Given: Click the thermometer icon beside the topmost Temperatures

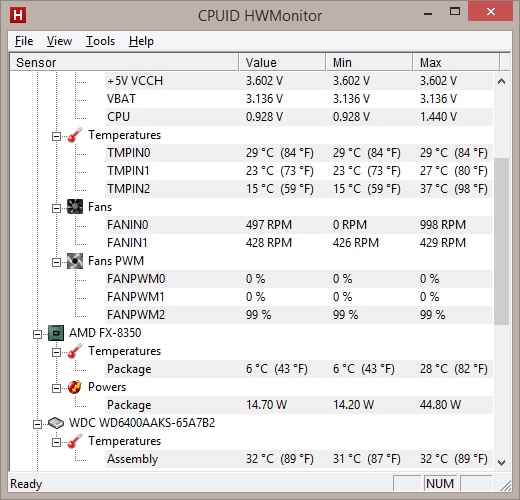Looking at the screenshot, I should point(75,135).
